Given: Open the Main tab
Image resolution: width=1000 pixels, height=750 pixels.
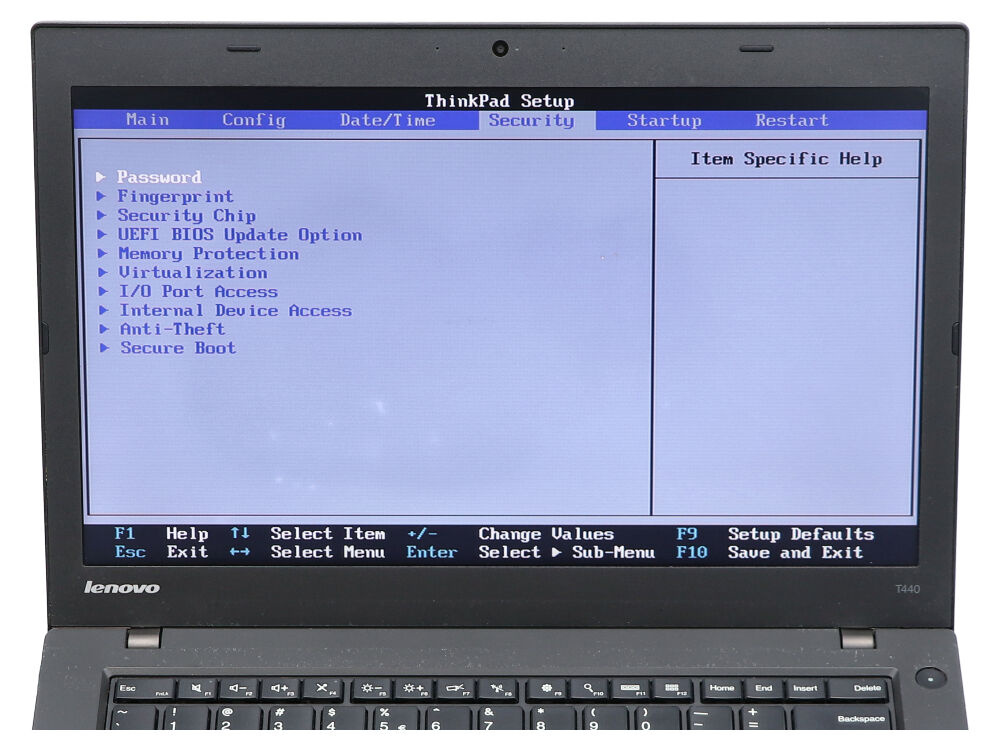Looking at the screenshot, I should coord(148,120).
